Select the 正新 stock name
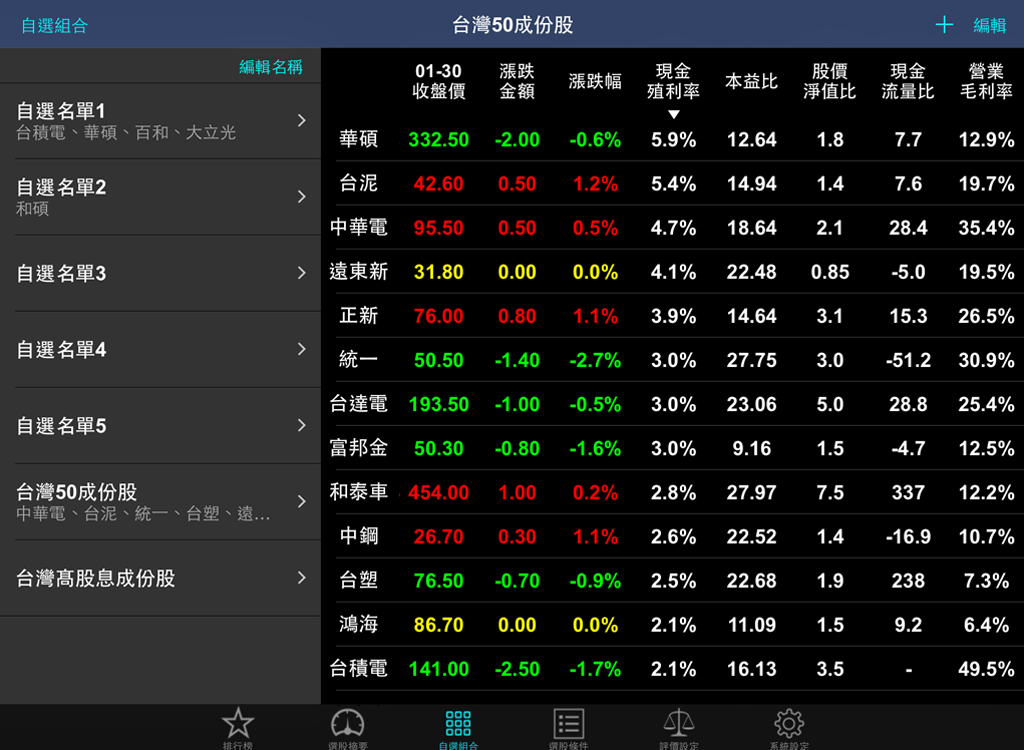 click(x=359, y=316)
